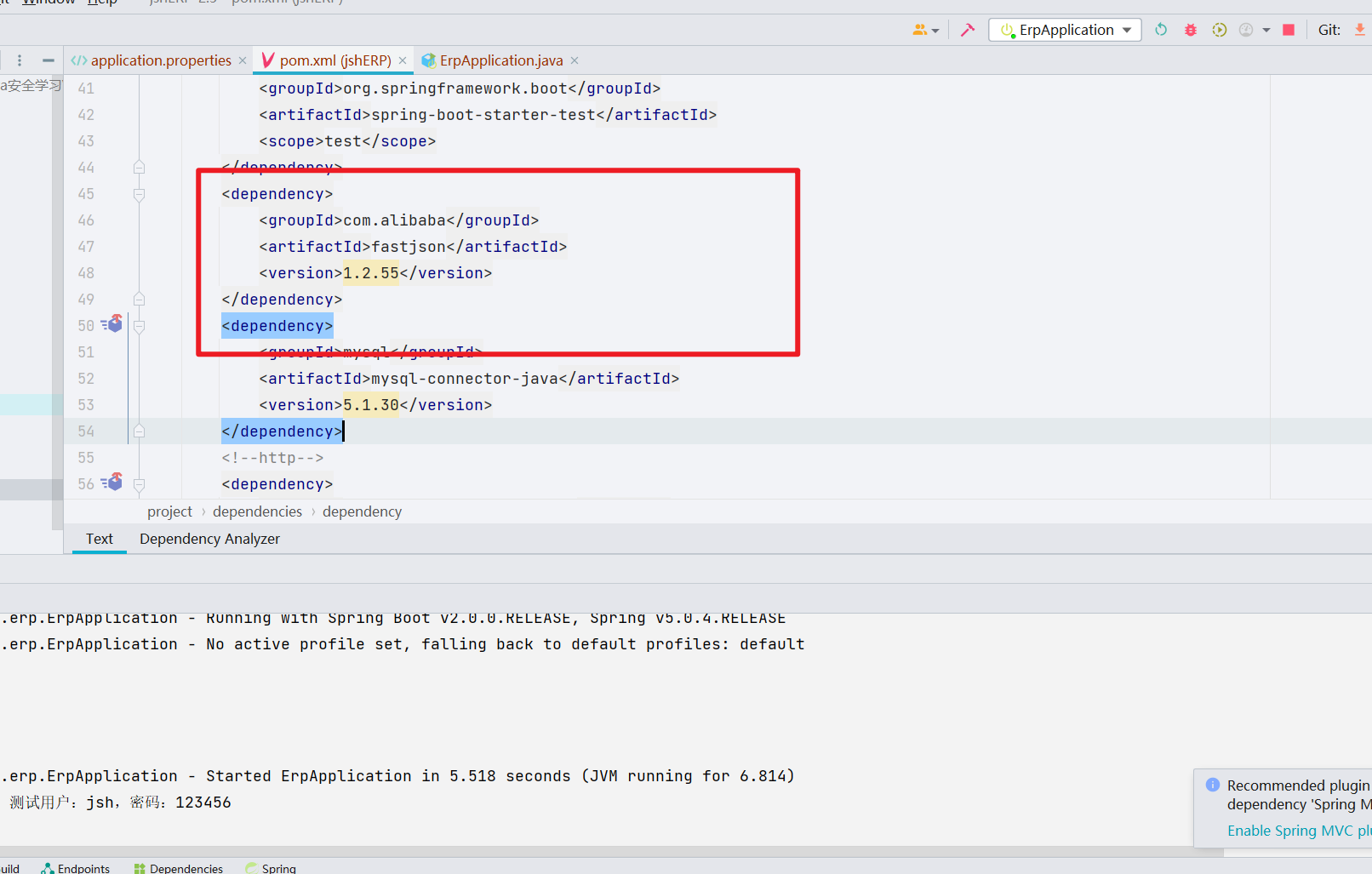Open the Spring tool window
The height and width of the screenshot is (874, 1372).
tap(270, 867)
